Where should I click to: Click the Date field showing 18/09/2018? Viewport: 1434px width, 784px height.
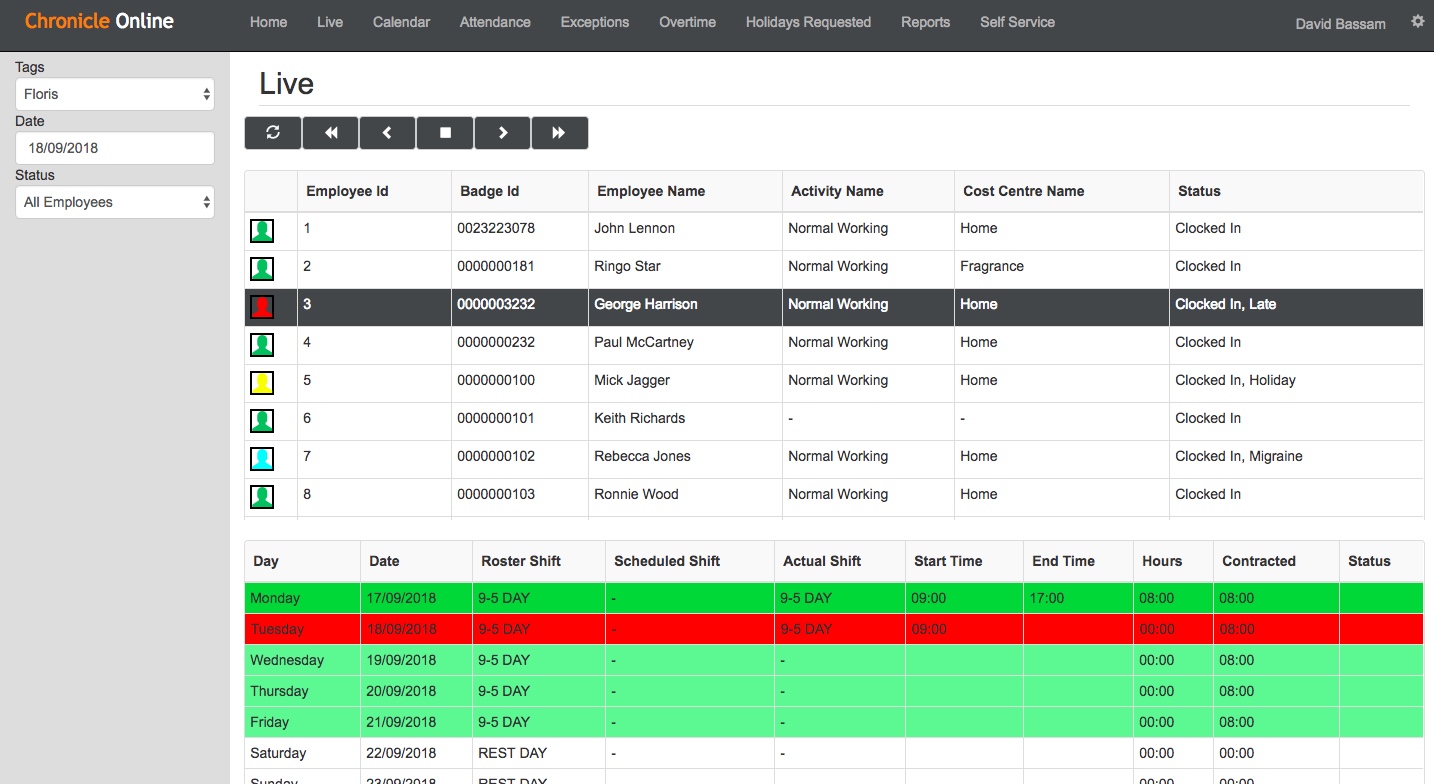[115, 148]
